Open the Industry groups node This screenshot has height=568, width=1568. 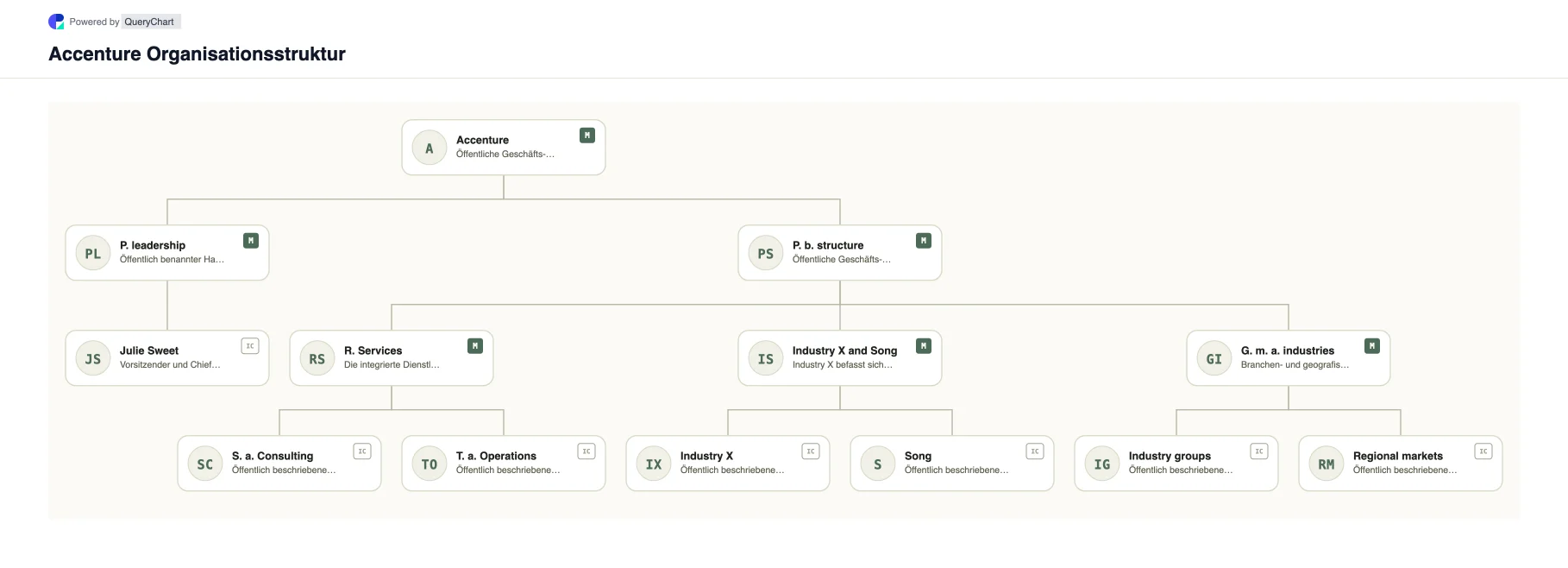point(1176,464)
